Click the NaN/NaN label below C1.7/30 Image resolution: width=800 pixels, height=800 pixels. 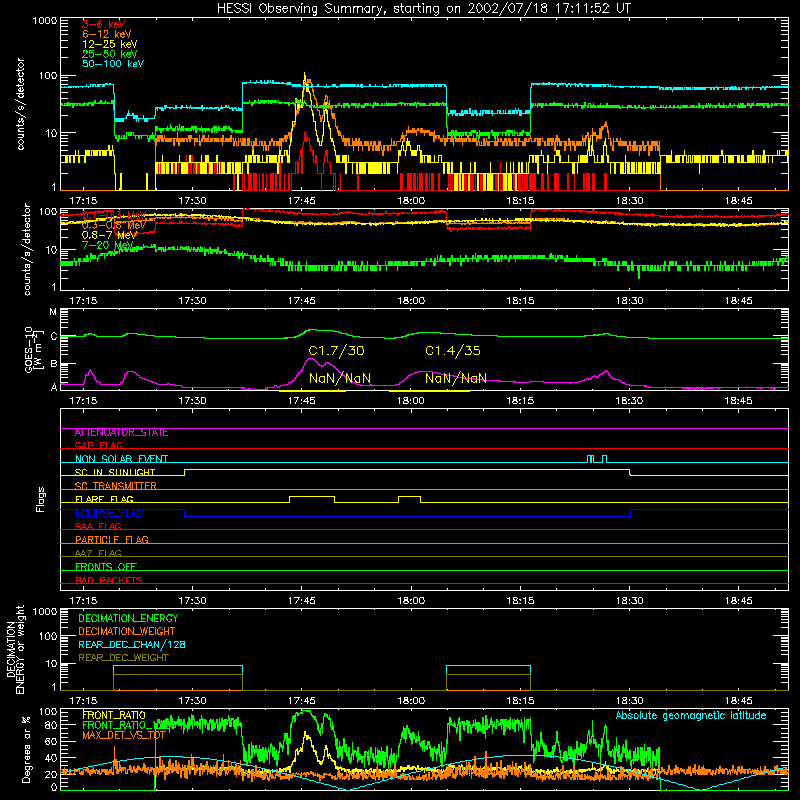point(340,378)
